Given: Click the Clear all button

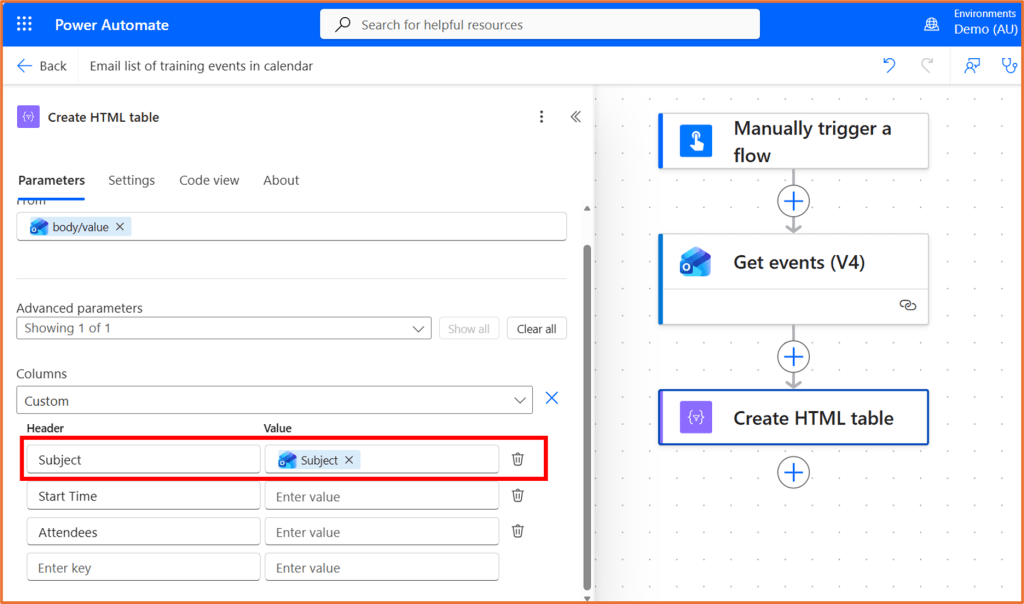Looking at the screenshot, I should click(536, 329).
